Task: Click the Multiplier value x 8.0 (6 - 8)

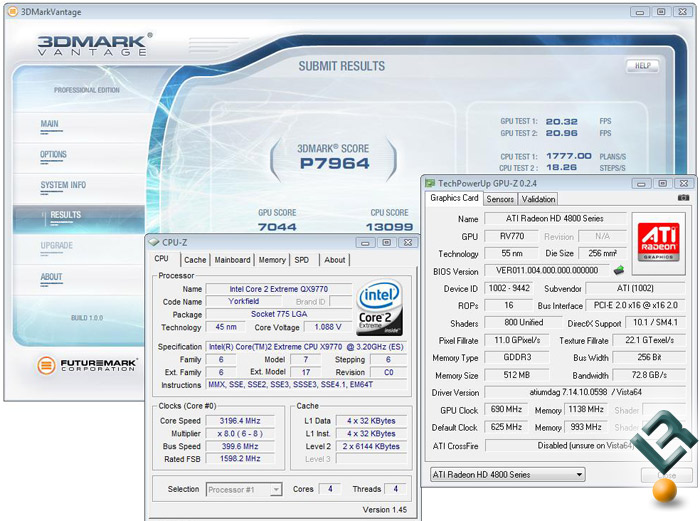Action: [240, 434]
